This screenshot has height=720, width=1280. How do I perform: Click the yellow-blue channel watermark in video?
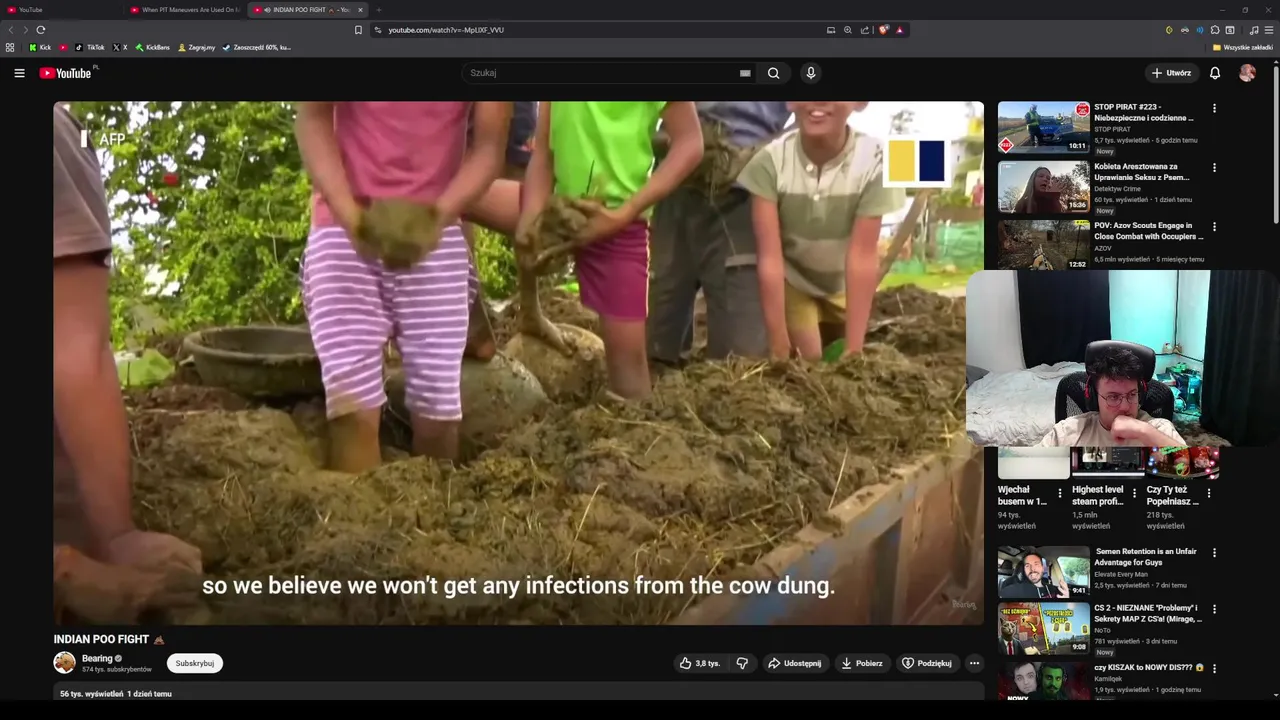click(x=917, y=161)
